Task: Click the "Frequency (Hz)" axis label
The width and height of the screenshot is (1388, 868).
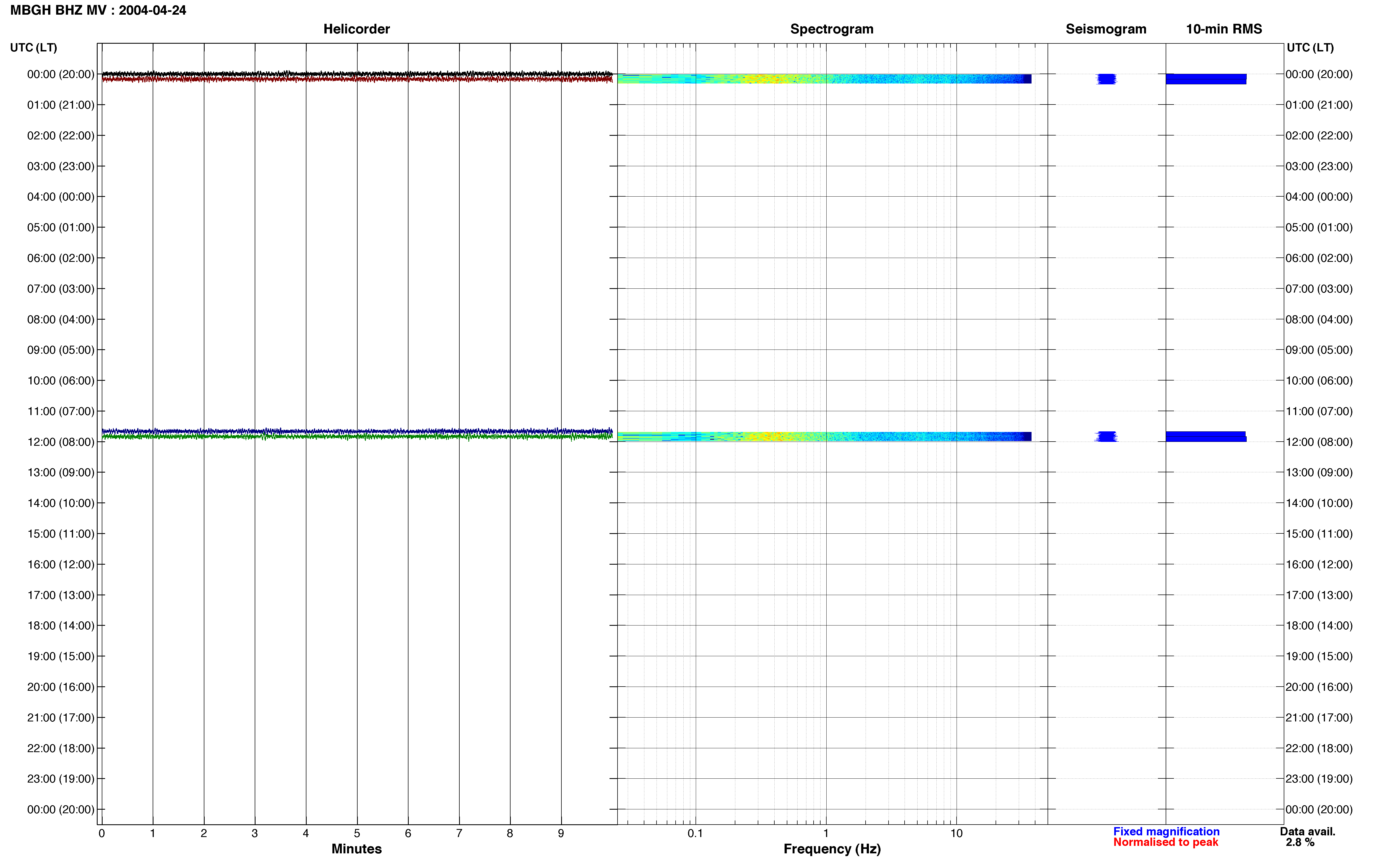Action: click(832, 849)
